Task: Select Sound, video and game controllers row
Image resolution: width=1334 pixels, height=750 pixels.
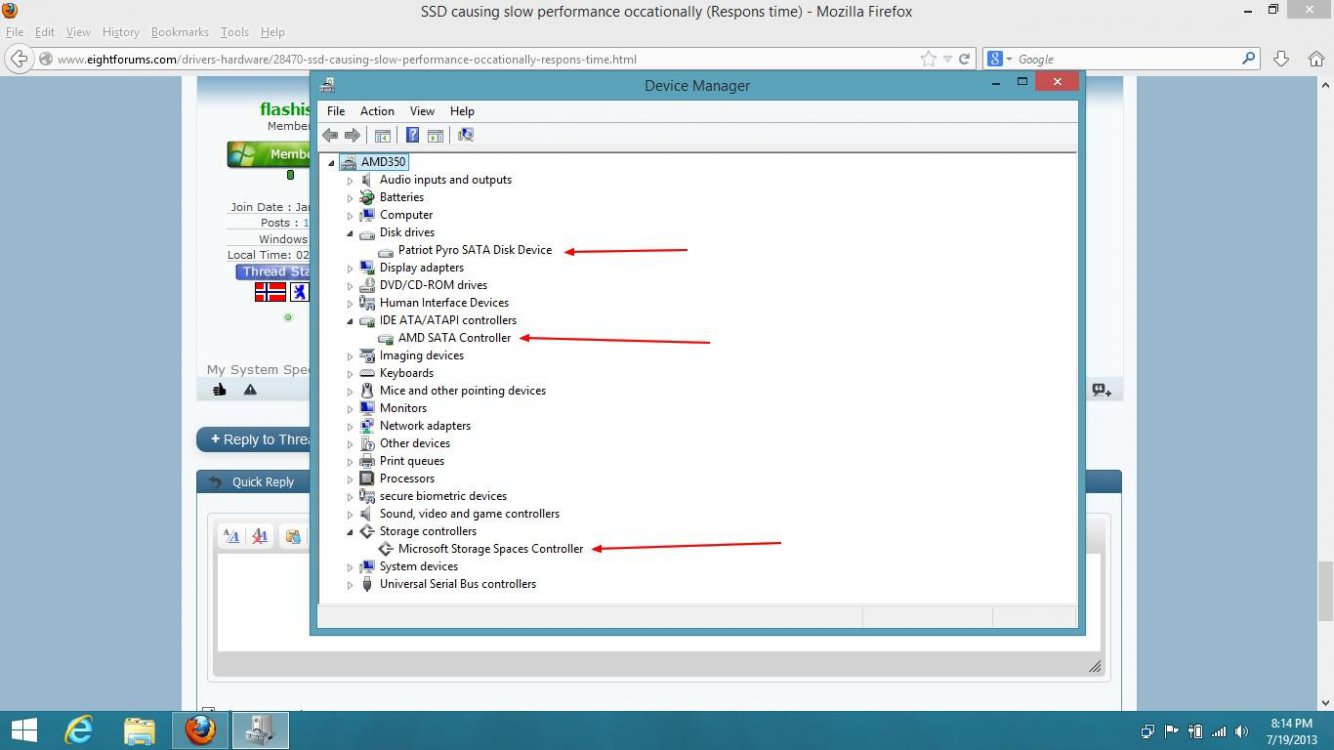Action: pos(469,514)
